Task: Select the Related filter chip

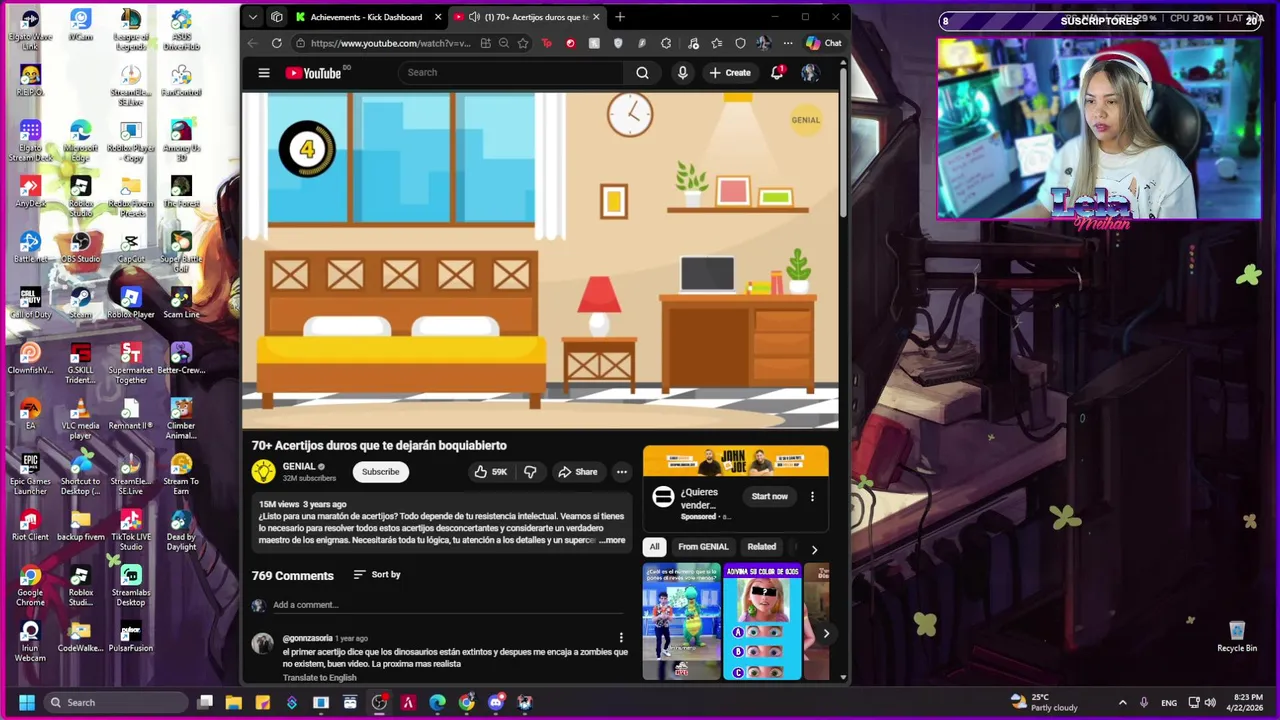Action: coord(761,547)
